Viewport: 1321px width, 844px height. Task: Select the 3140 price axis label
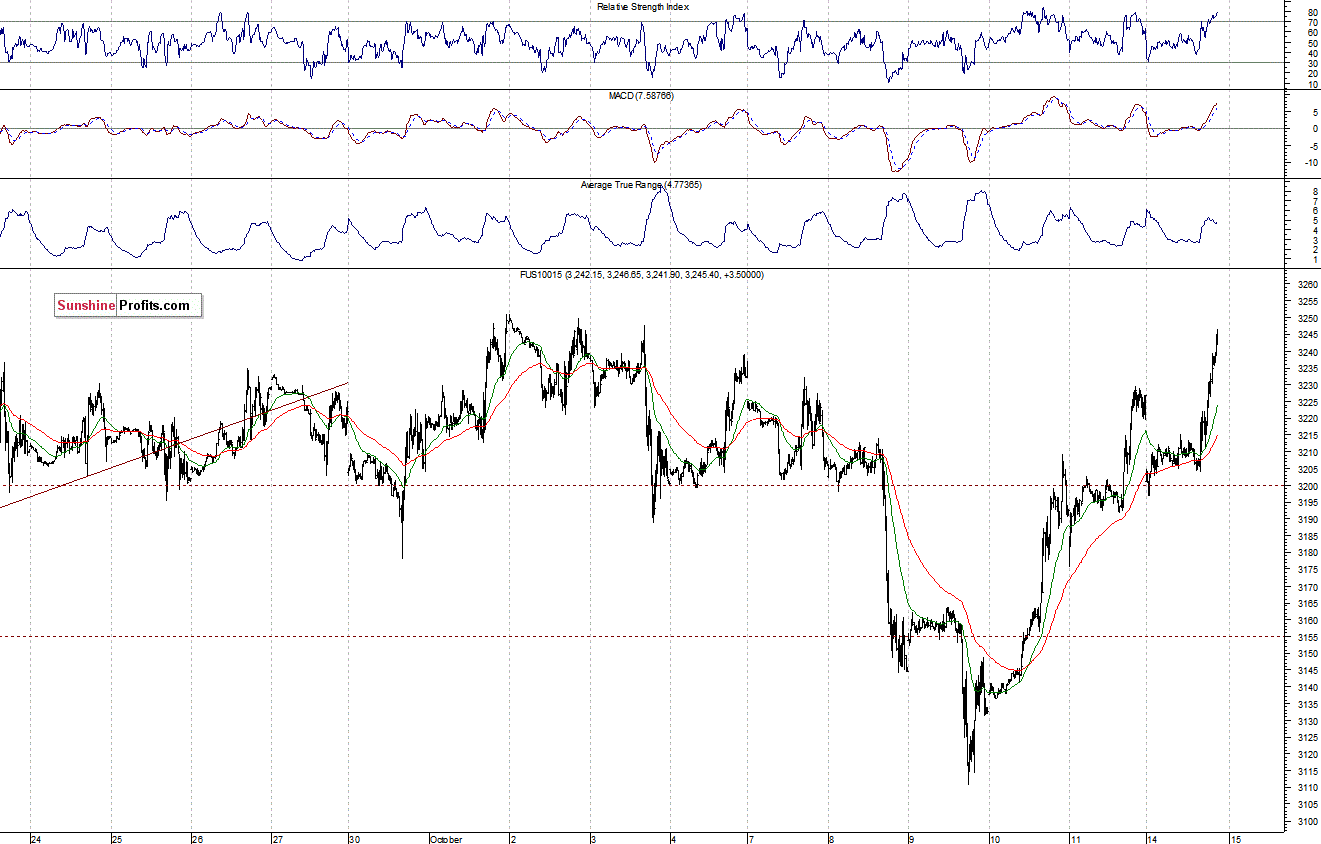click(1307, 688)
